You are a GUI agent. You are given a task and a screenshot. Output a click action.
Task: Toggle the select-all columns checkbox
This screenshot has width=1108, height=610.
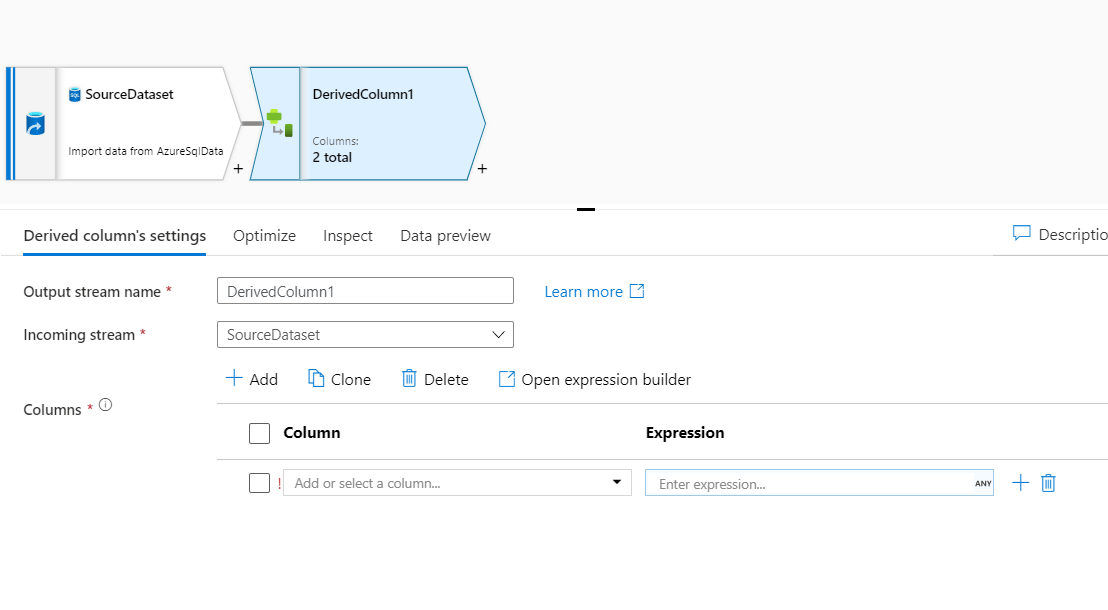pyautogui.click(x=259, y=433)
